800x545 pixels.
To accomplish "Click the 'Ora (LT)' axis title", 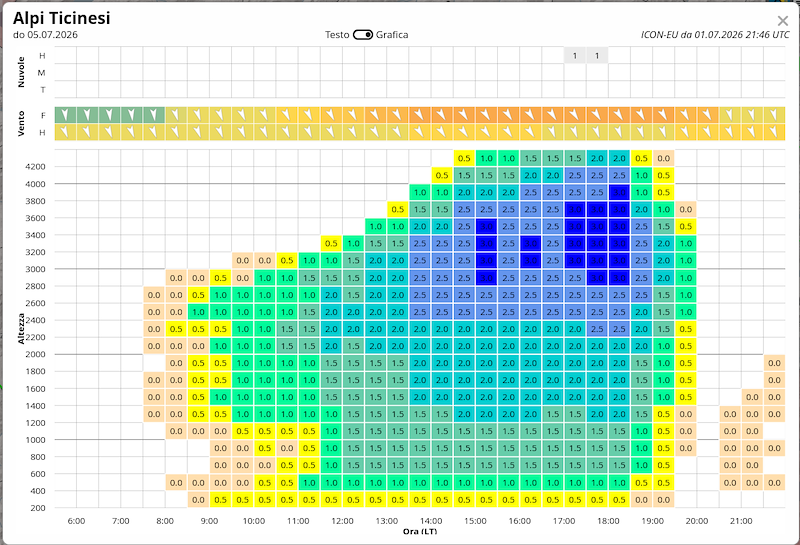I will pyautogui.click(x=420, y=531).
